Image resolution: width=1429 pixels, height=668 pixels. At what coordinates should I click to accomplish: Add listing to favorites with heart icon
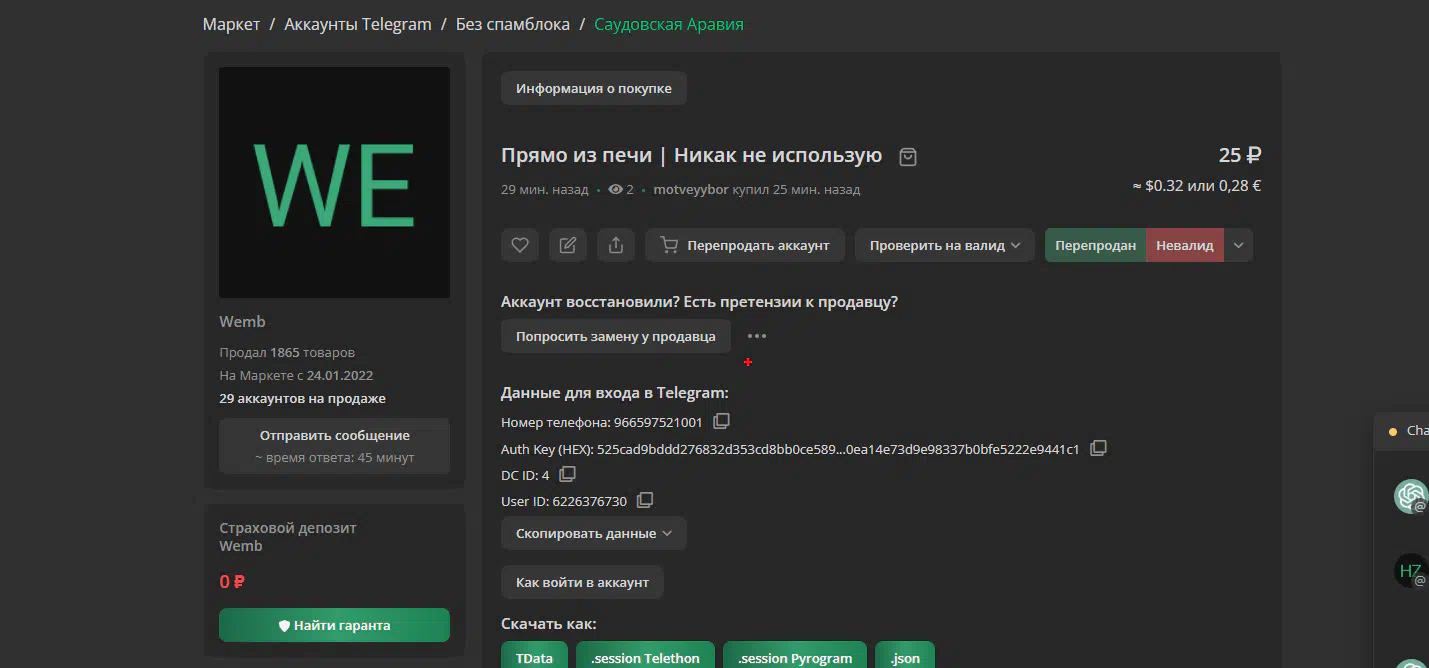click(x=520, y=245)
